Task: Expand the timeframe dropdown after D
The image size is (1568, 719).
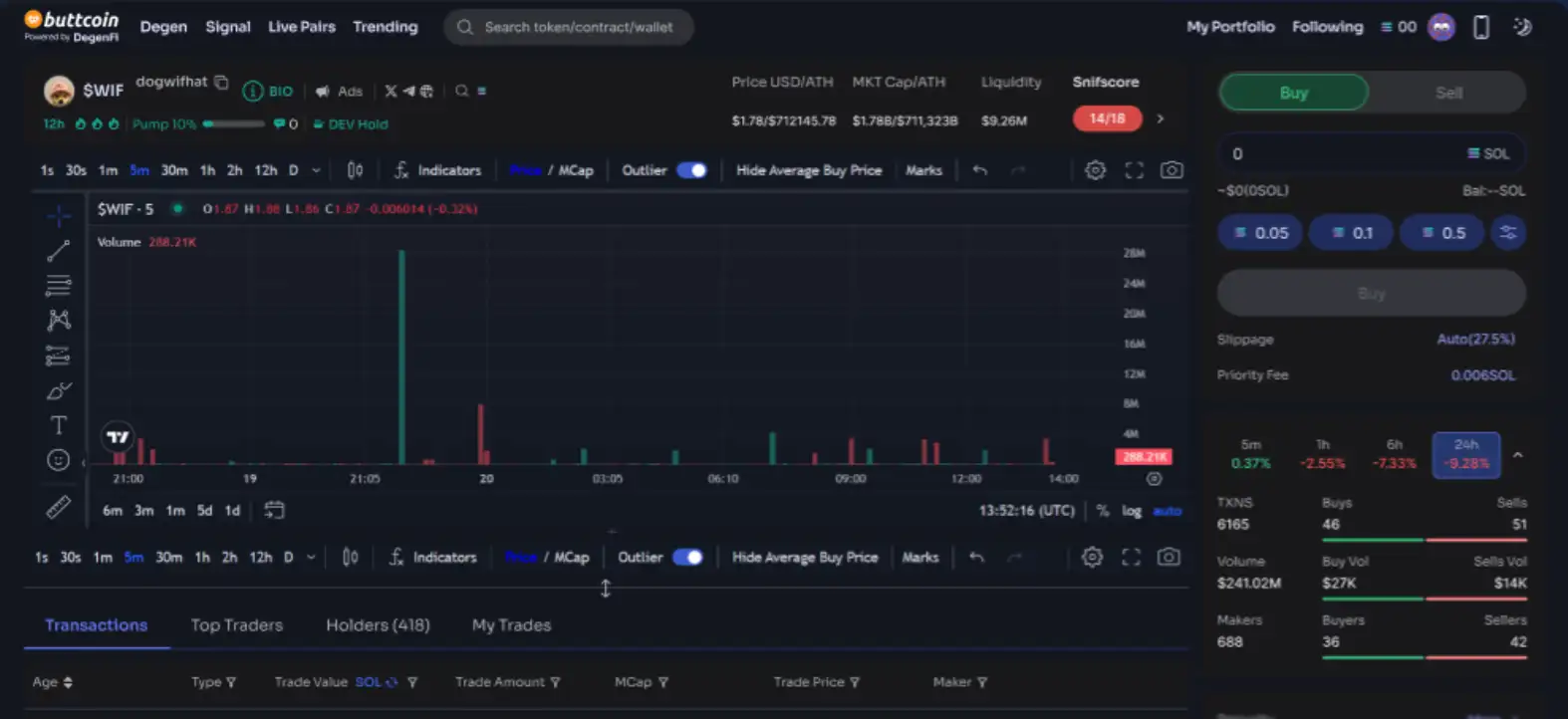Action: point(317,170)
